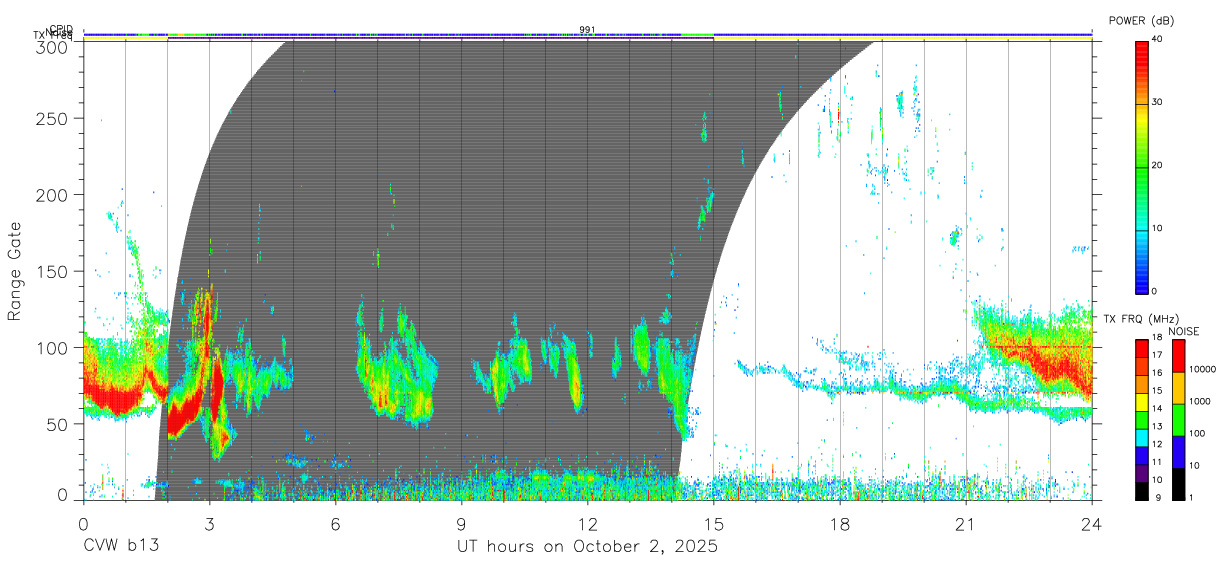Click the 3 hour tick on time axis
This screenshot has height=567, width=1228.
click(x=209, y=523)
